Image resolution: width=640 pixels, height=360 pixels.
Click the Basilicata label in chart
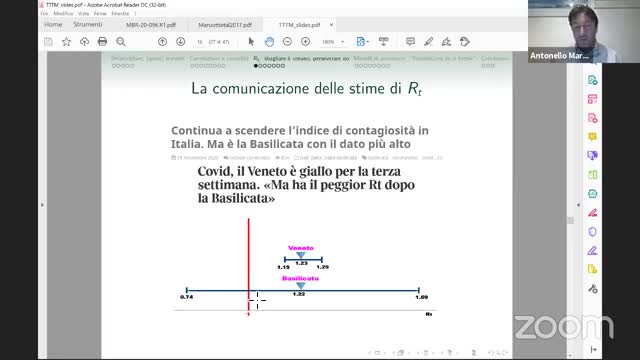point(300,278)
